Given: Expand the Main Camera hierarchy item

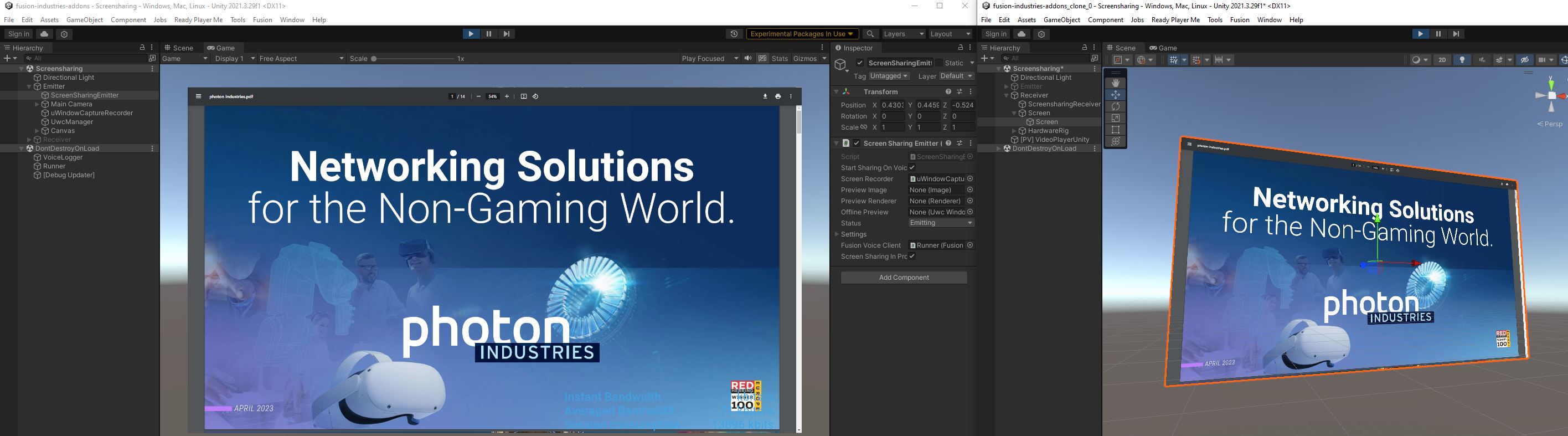Looking at the screenshot, I should tap(37, 104).
